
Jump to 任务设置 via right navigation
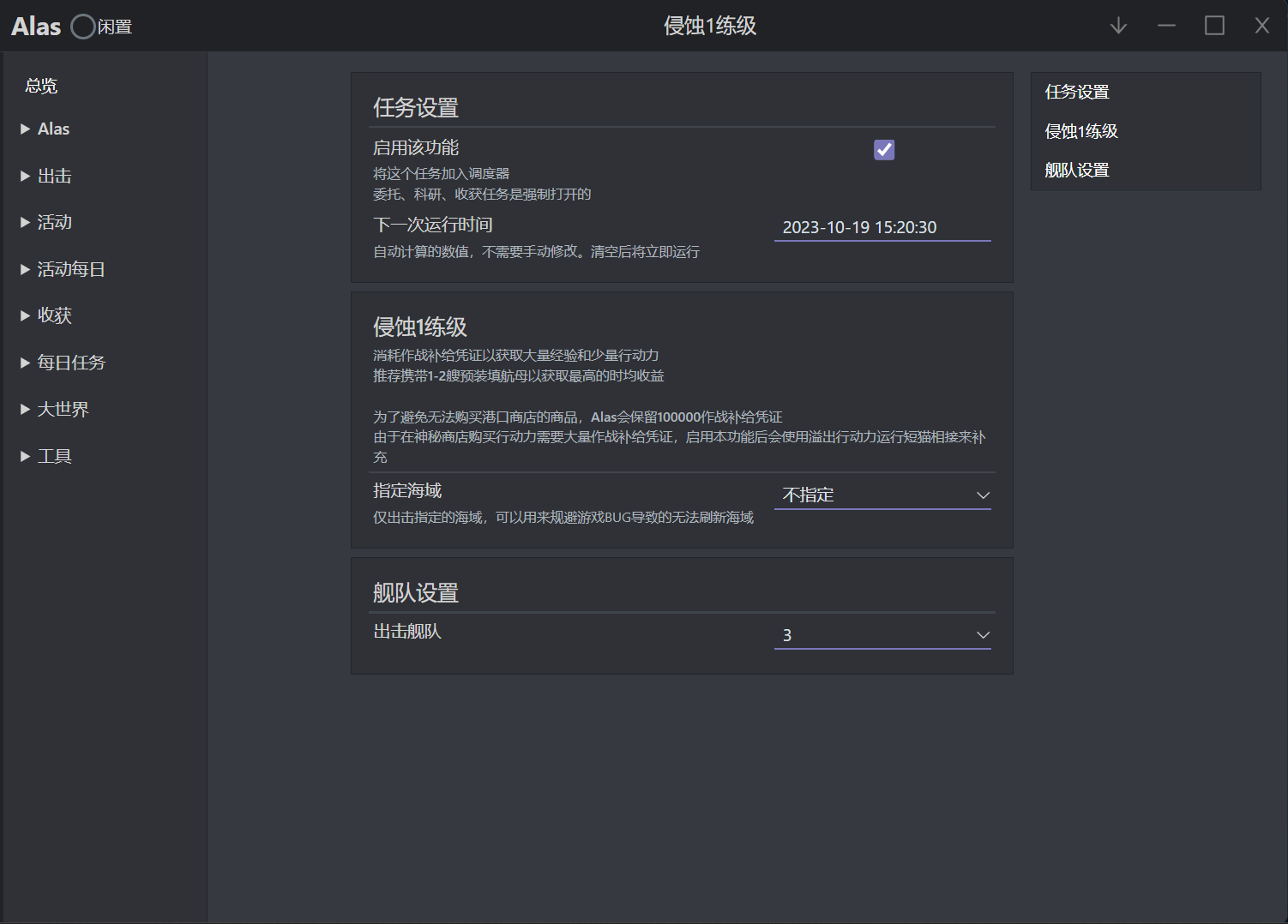pyautogui.click(x=1077, y=91)
